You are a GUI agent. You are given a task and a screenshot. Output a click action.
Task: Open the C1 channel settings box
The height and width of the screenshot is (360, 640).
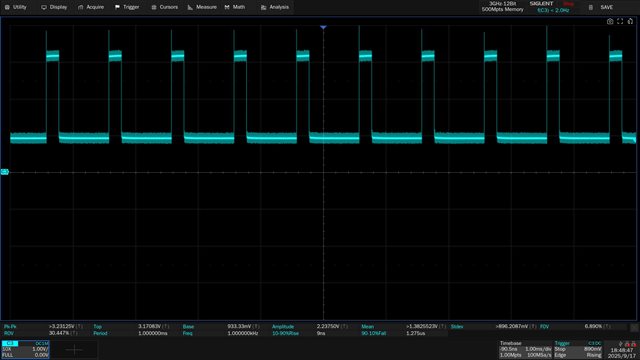[x=25, y=350]
